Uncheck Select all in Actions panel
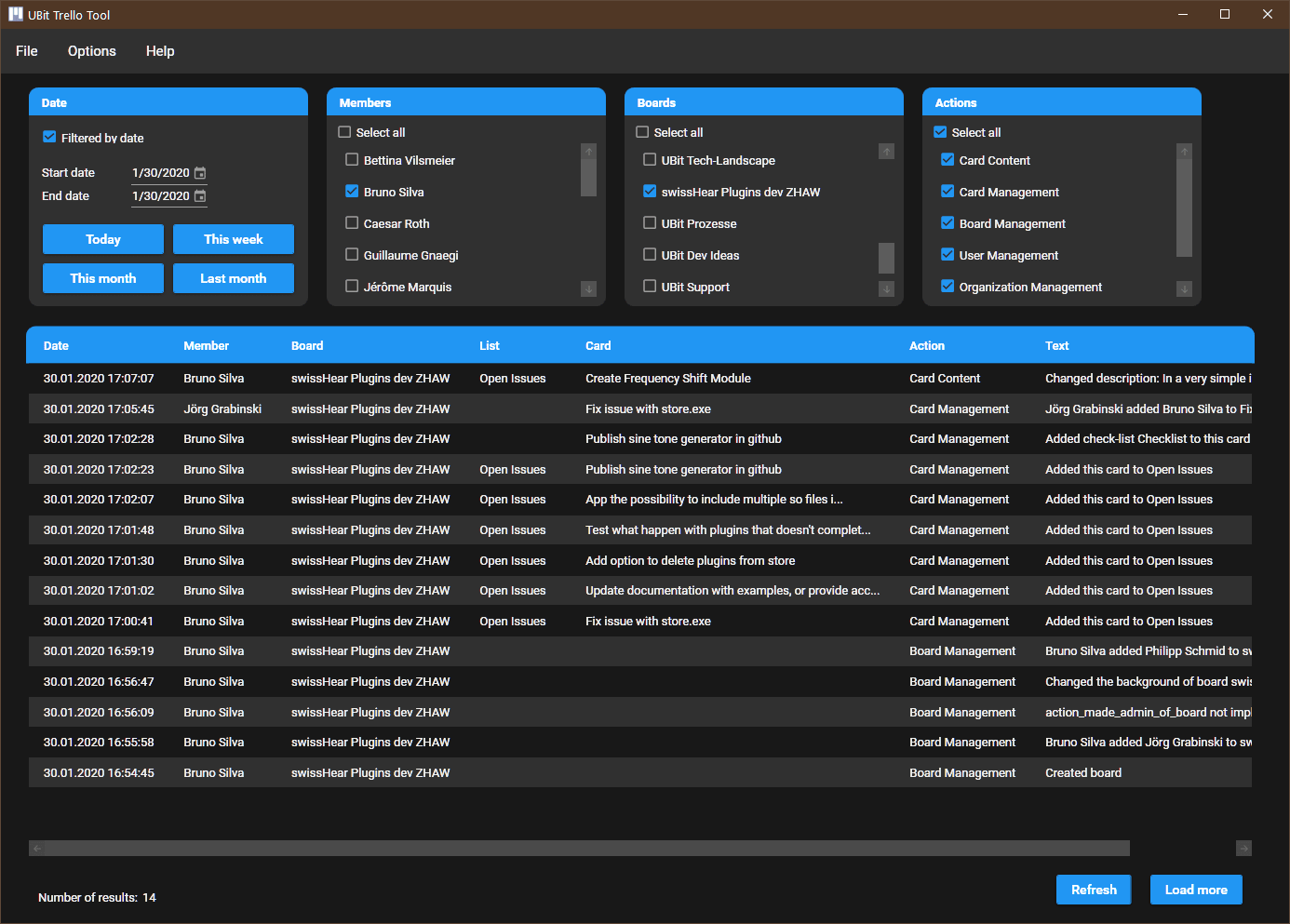Viewport: 1290px width, 924px height. click(940, 132)
